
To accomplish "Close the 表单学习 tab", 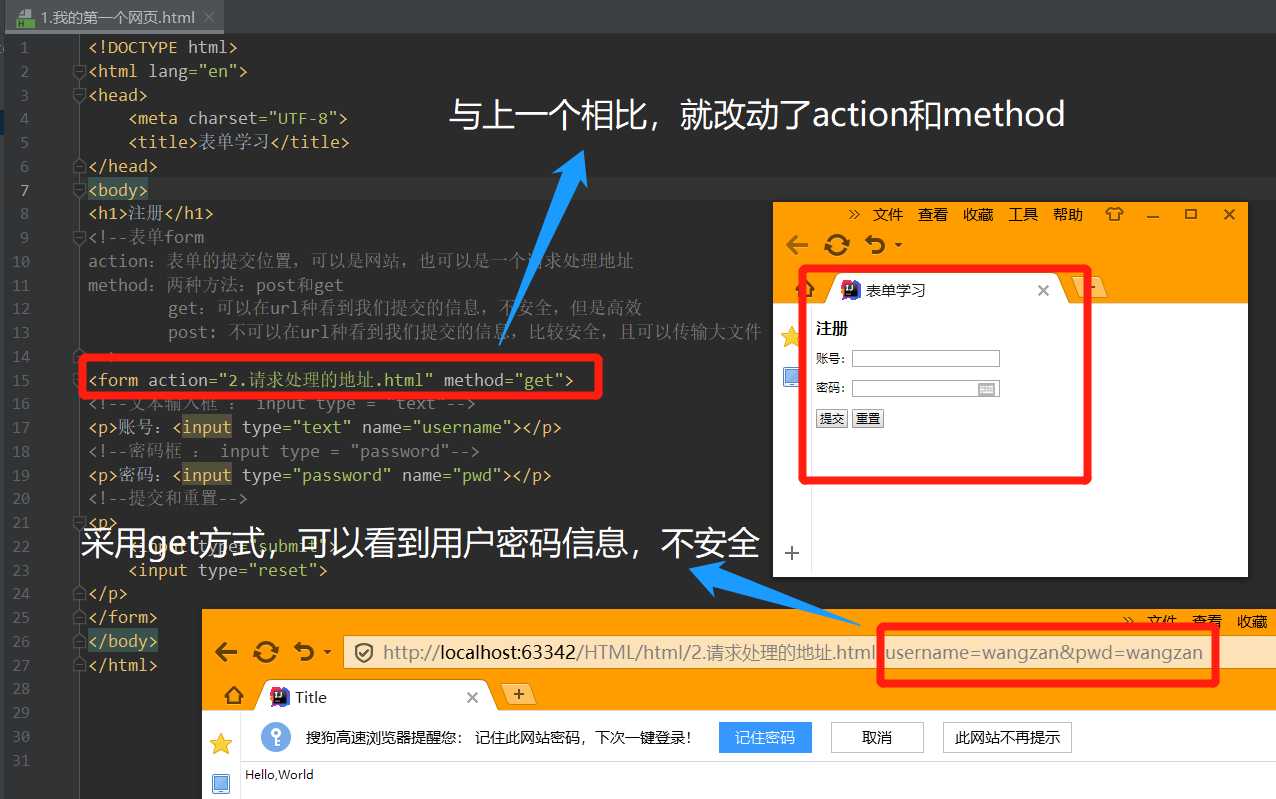I will [1043, 290].
